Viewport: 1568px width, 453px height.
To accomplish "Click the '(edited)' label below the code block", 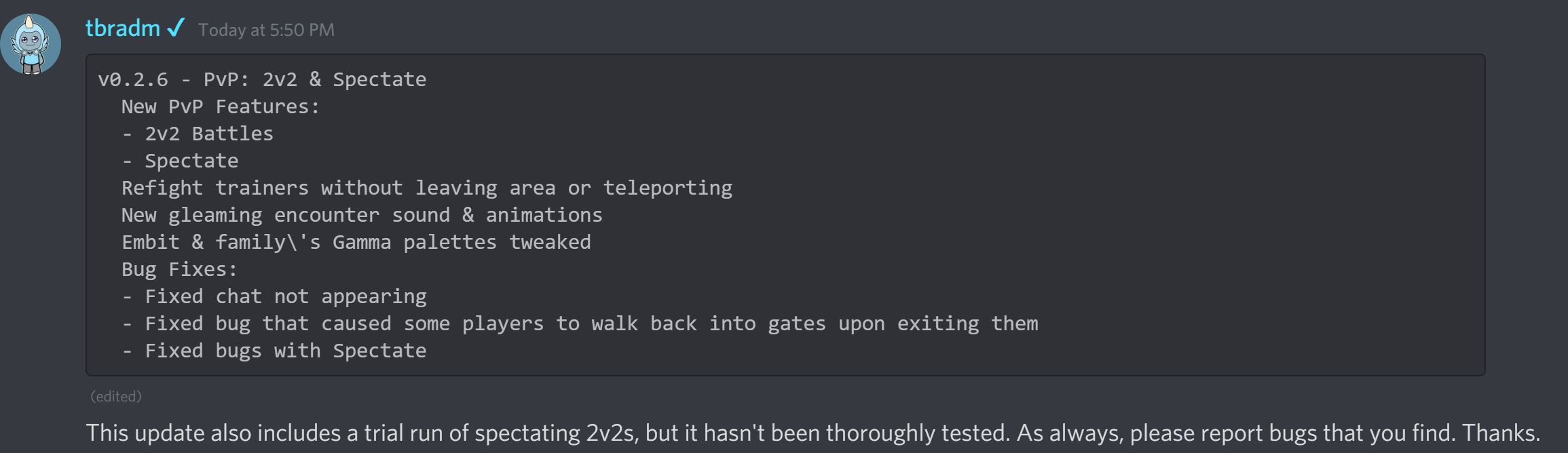I will pyautogui.click(x=116, y=397).
